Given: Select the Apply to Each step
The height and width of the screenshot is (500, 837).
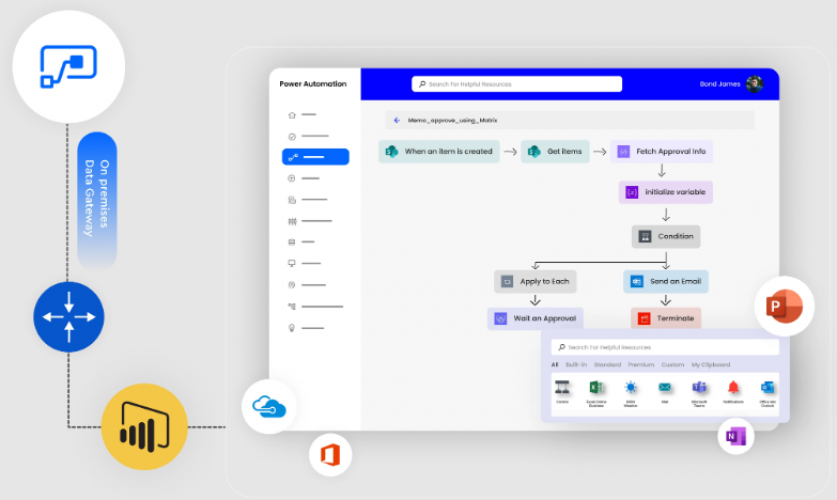Looking at the screenshot, I should [535, 281].
